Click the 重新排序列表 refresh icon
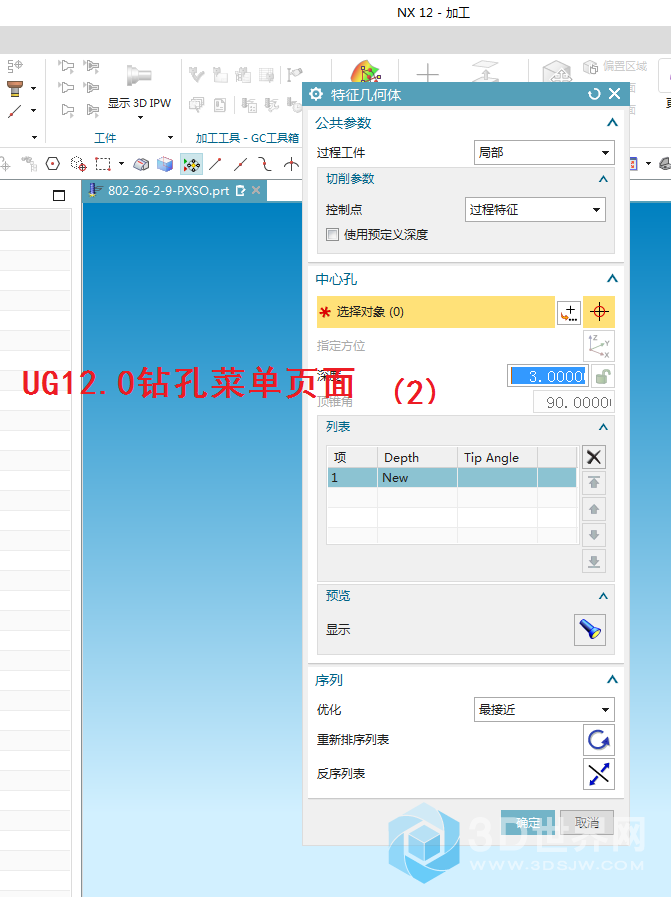The height and width of the screenshot is (897, 671). pyautogui.click(x=599, y=740)
